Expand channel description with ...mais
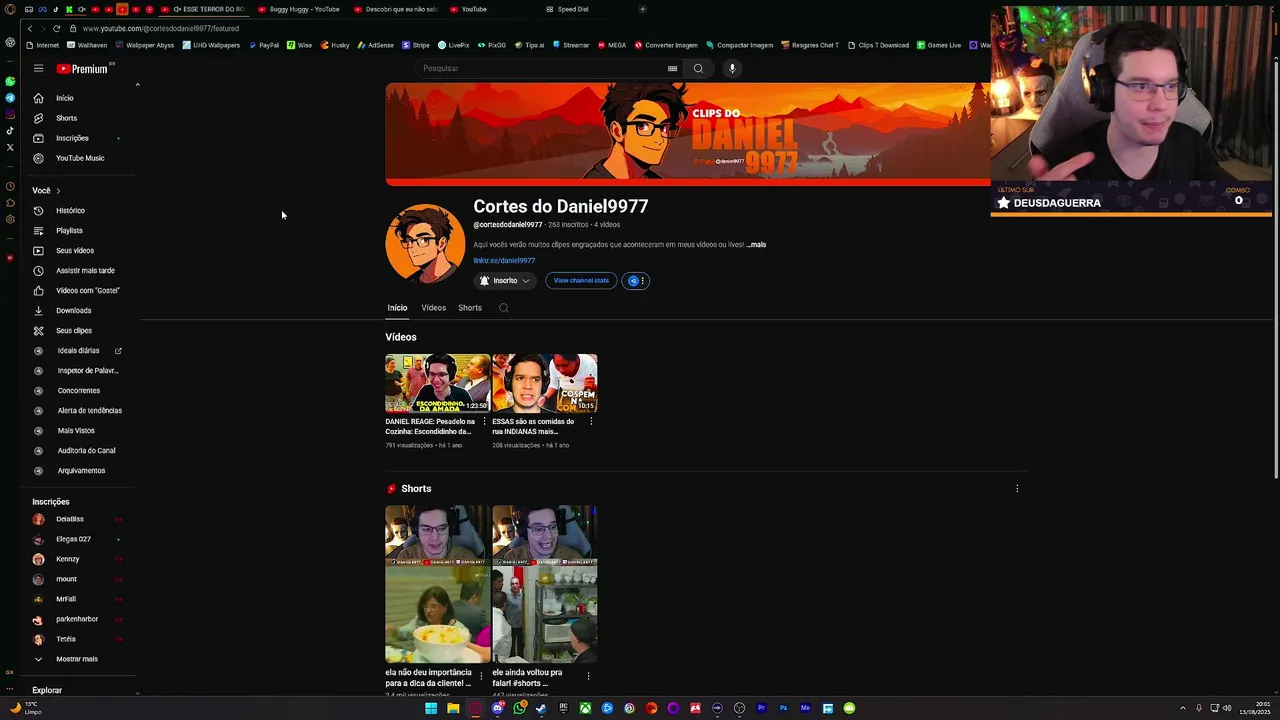 point(756,245)
